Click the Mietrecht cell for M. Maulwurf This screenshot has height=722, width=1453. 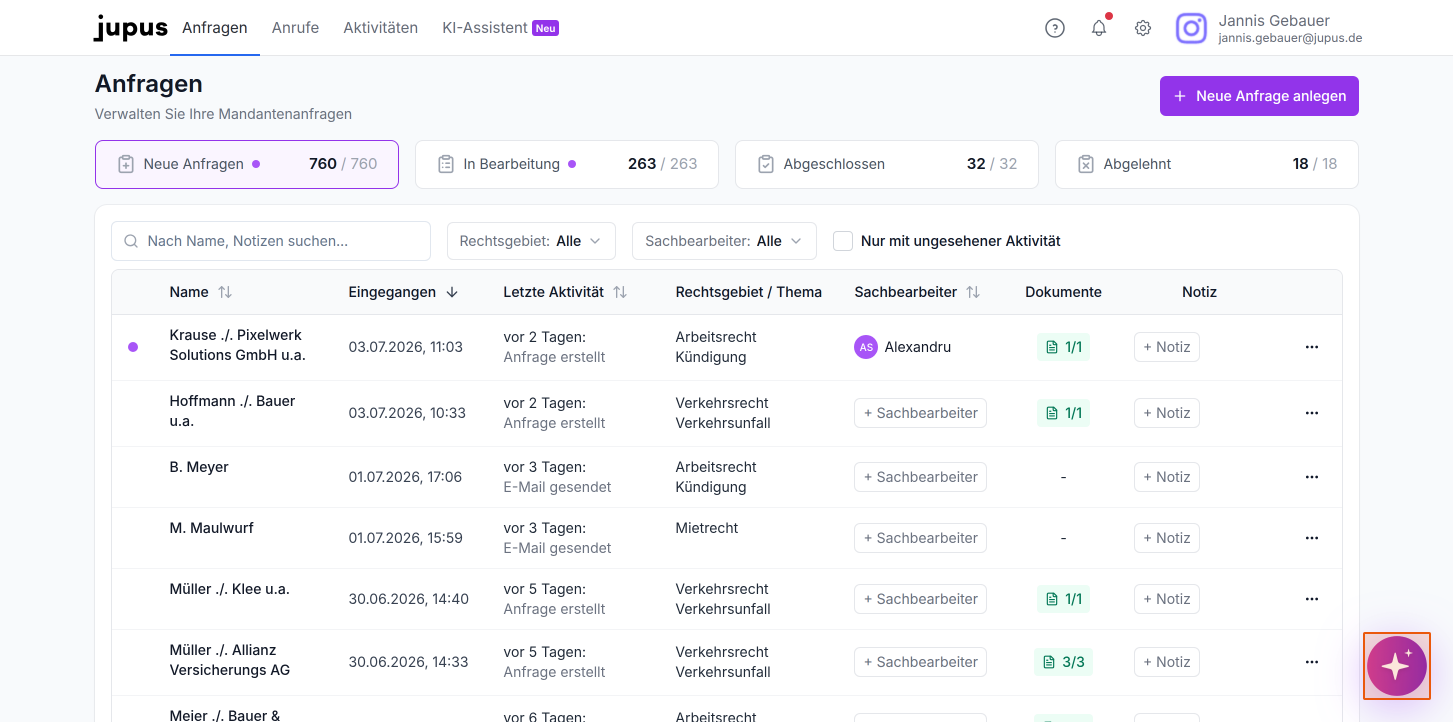point(707,528)
